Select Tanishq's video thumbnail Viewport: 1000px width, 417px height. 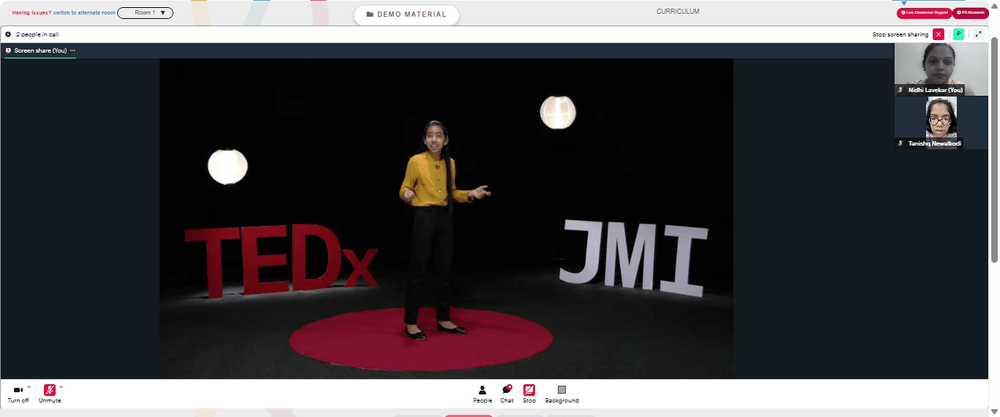pos(941,122)
